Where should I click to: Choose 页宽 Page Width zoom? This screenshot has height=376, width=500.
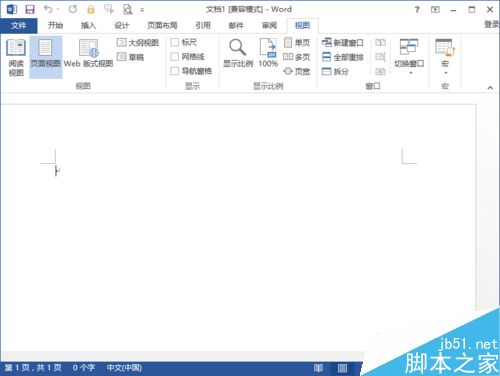297,71
